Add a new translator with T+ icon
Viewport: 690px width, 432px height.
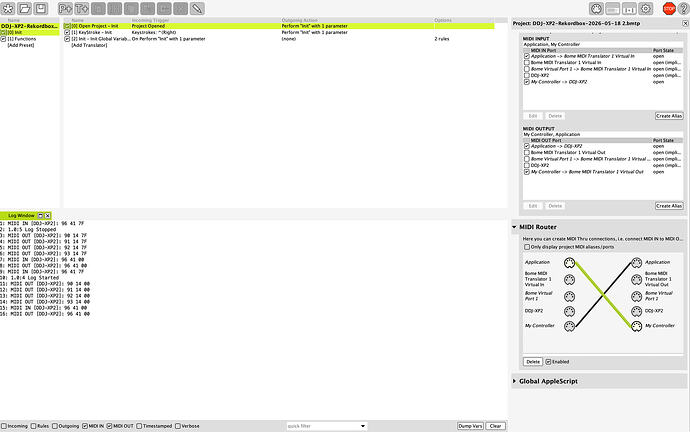pos(81,8)
